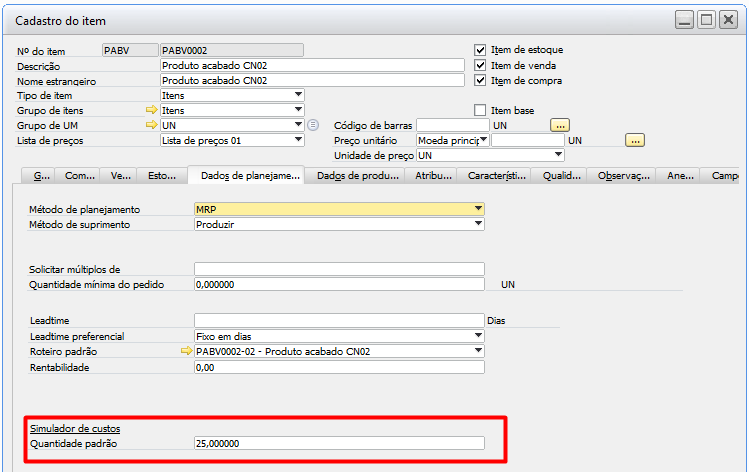Open the Método de suprimento dropdown
Screen dimensions: 749x472
pyautogui.click(x=479, y=225)
